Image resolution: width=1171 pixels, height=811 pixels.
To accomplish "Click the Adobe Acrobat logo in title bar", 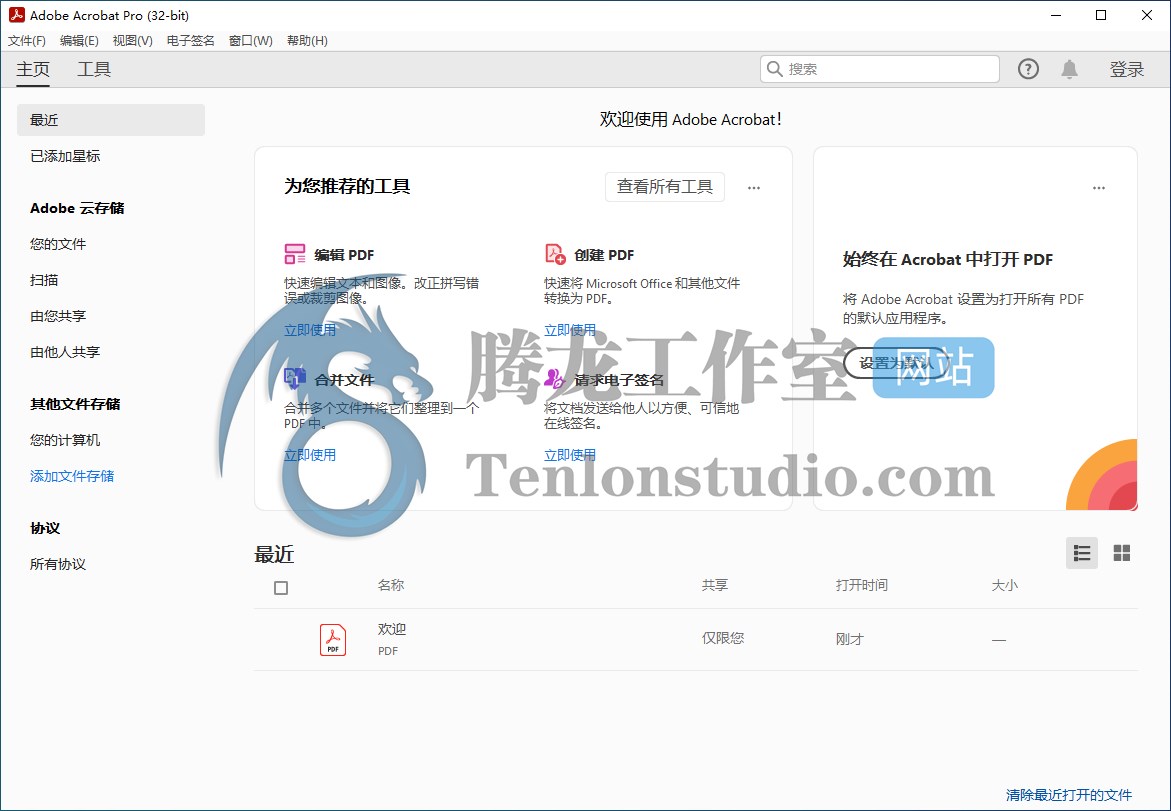I will [16, 15].
